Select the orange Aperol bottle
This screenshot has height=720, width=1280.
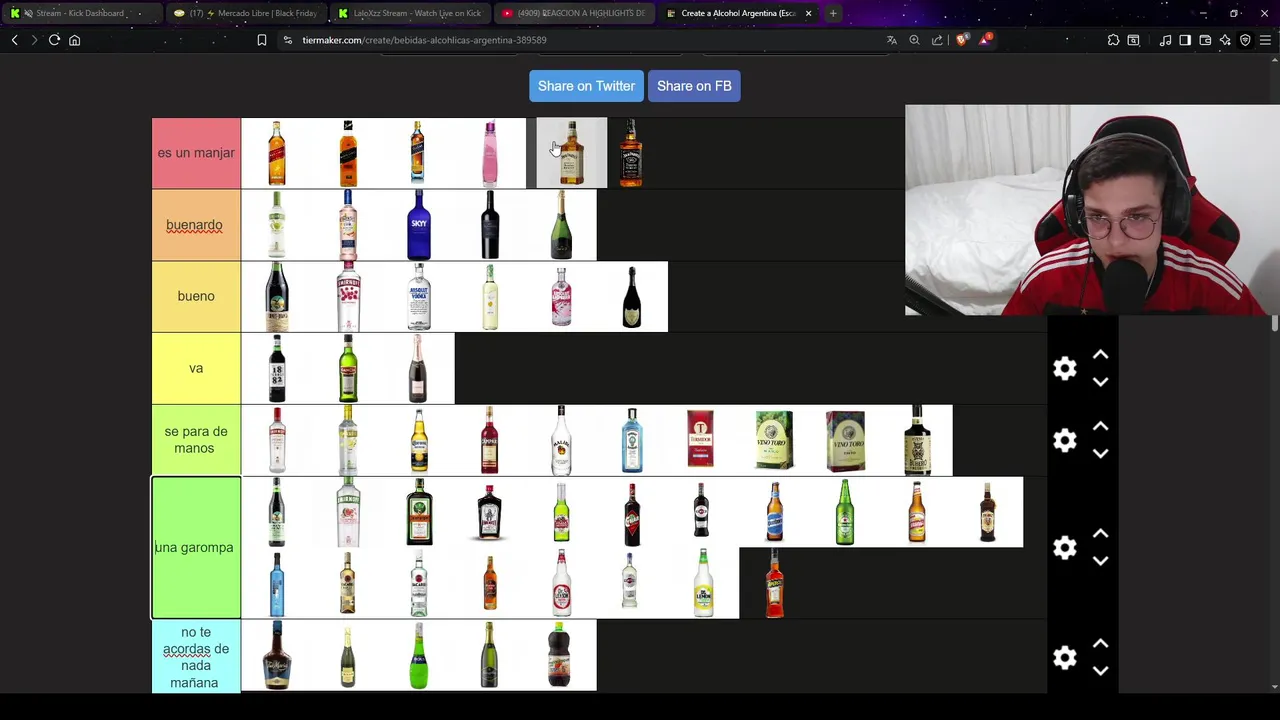(775, 584)
